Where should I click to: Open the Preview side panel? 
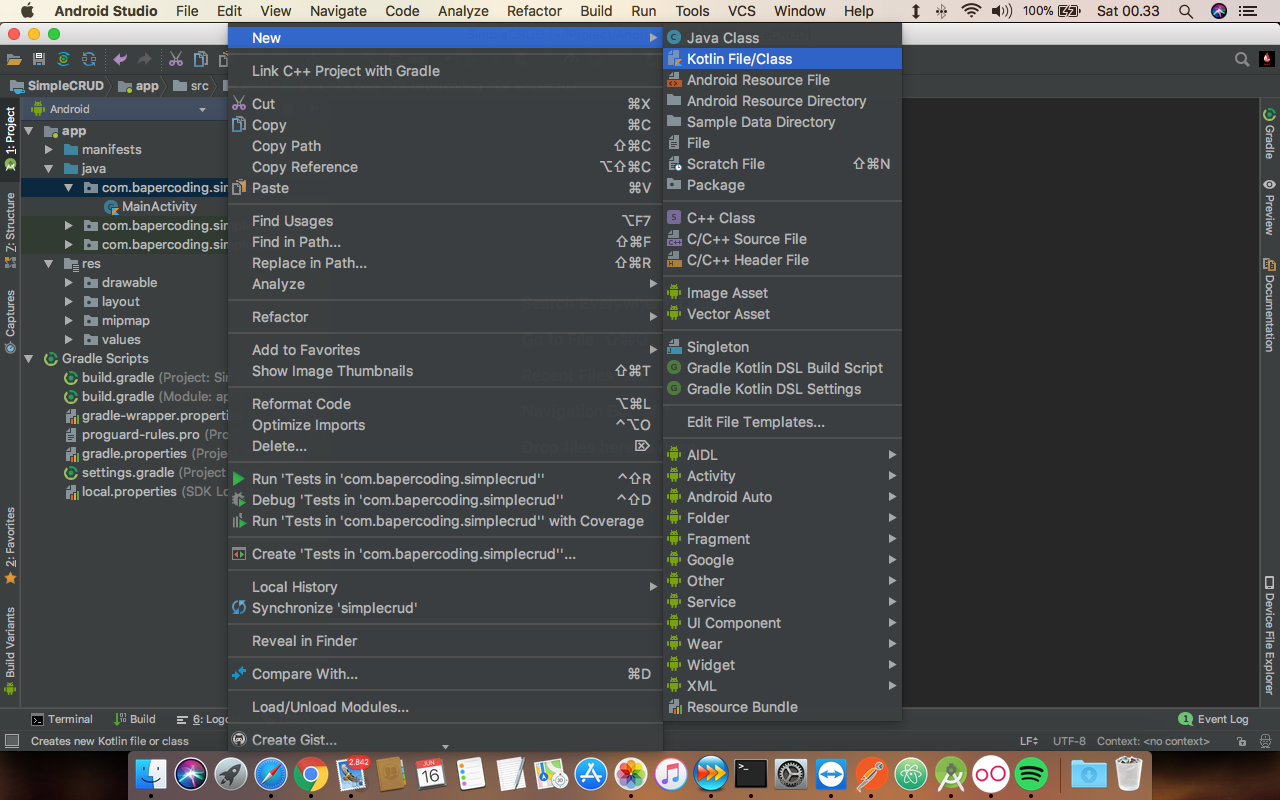pos(1269,207)
